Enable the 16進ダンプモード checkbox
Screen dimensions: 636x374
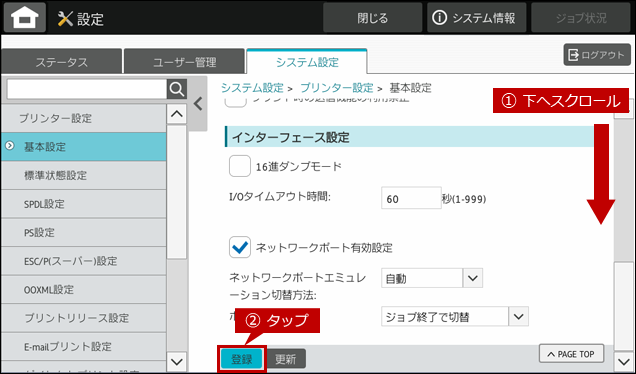tap(240, 166)
